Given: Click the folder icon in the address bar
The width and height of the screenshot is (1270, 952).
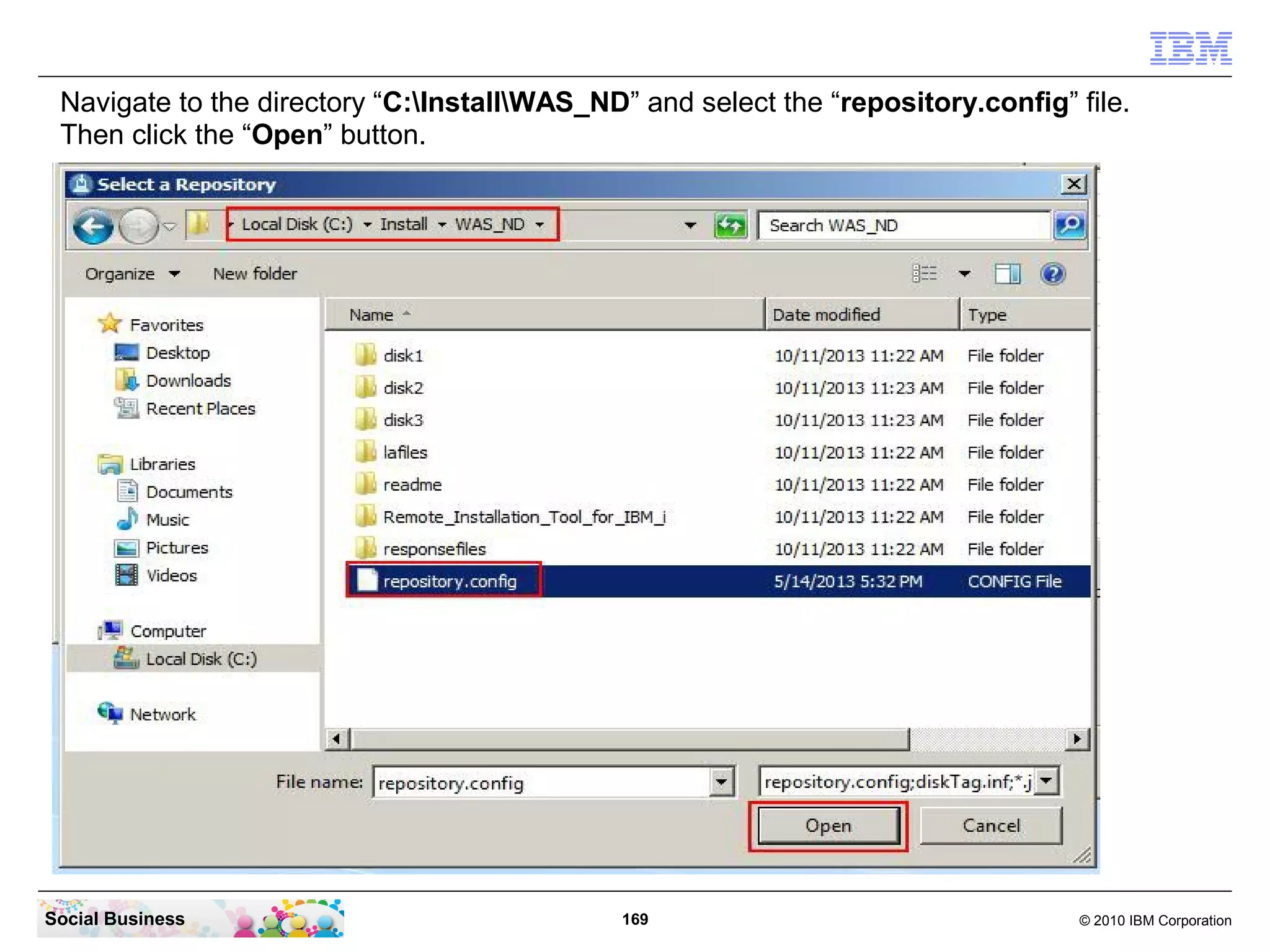Looking at the screenshot, I should click(x=198, y=224).
